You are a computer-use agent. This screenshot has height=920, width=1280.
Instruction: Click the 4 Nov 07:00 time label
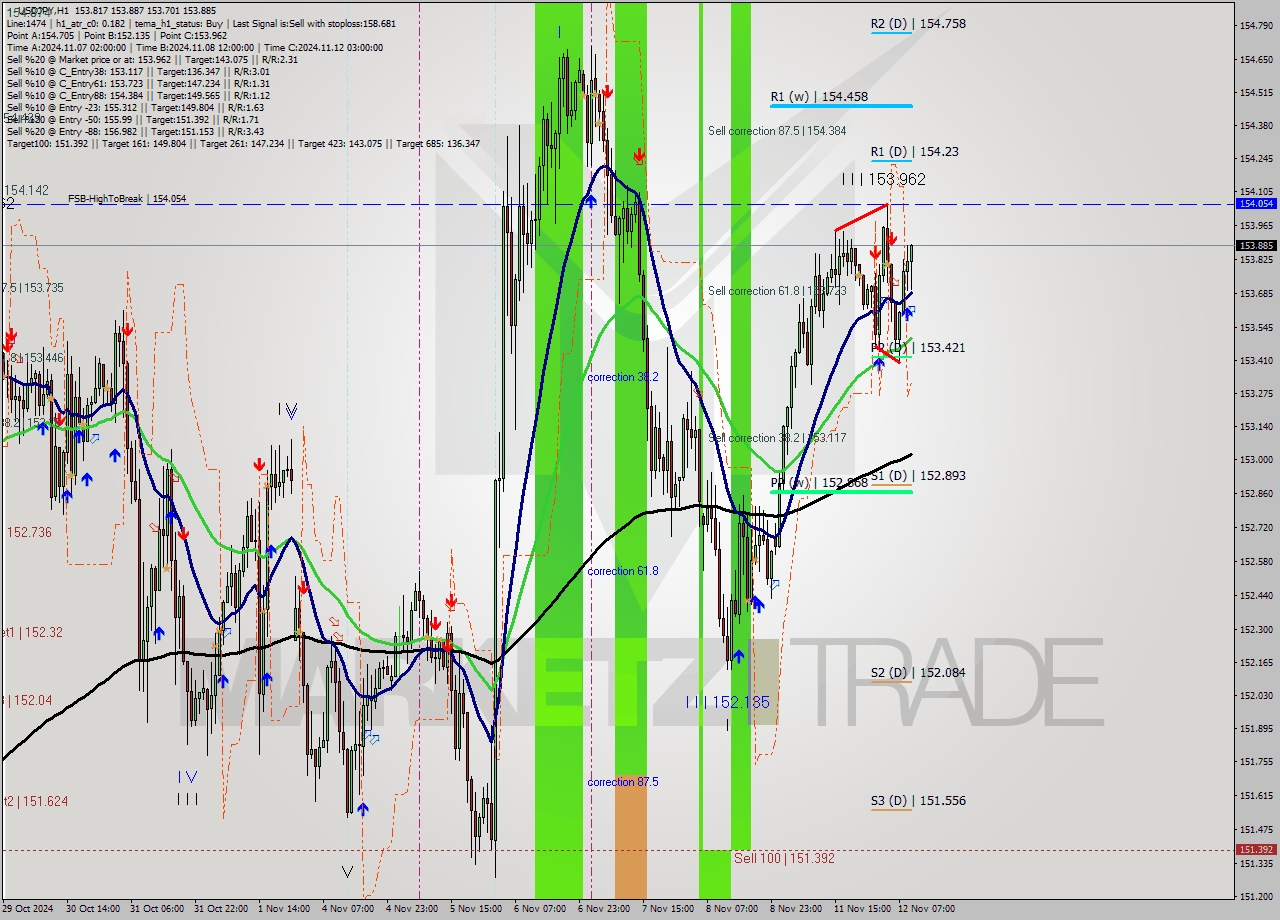click(347, 909)
